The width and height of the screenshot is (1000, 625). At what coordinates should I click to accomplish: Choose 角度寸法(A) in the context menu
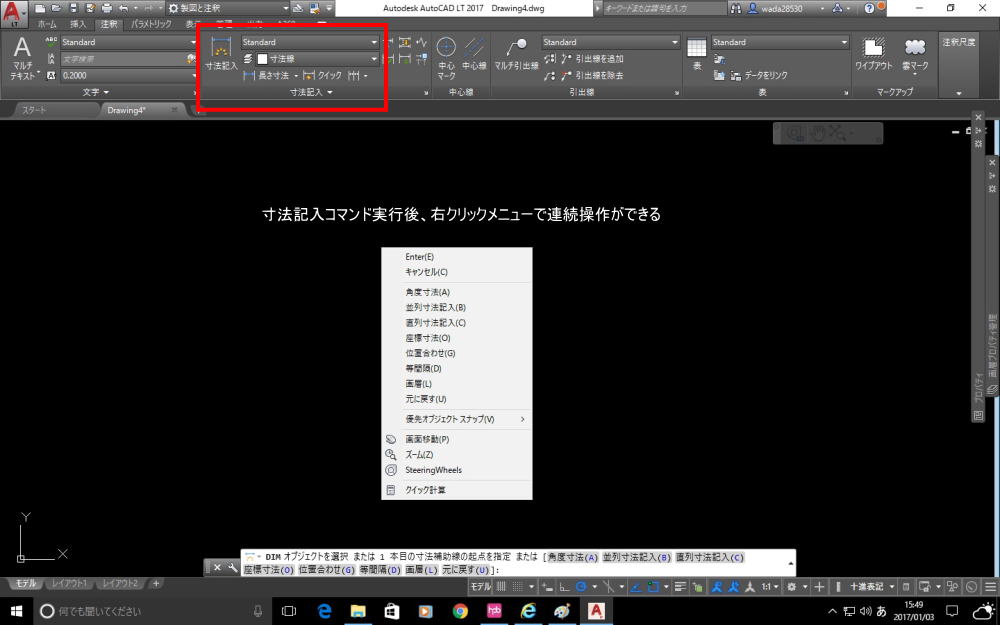[457, 292]
